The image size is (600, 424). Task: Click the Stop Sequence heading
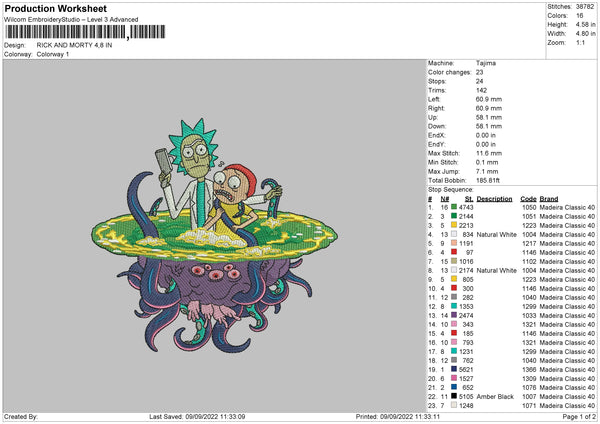tap(450, 190)
